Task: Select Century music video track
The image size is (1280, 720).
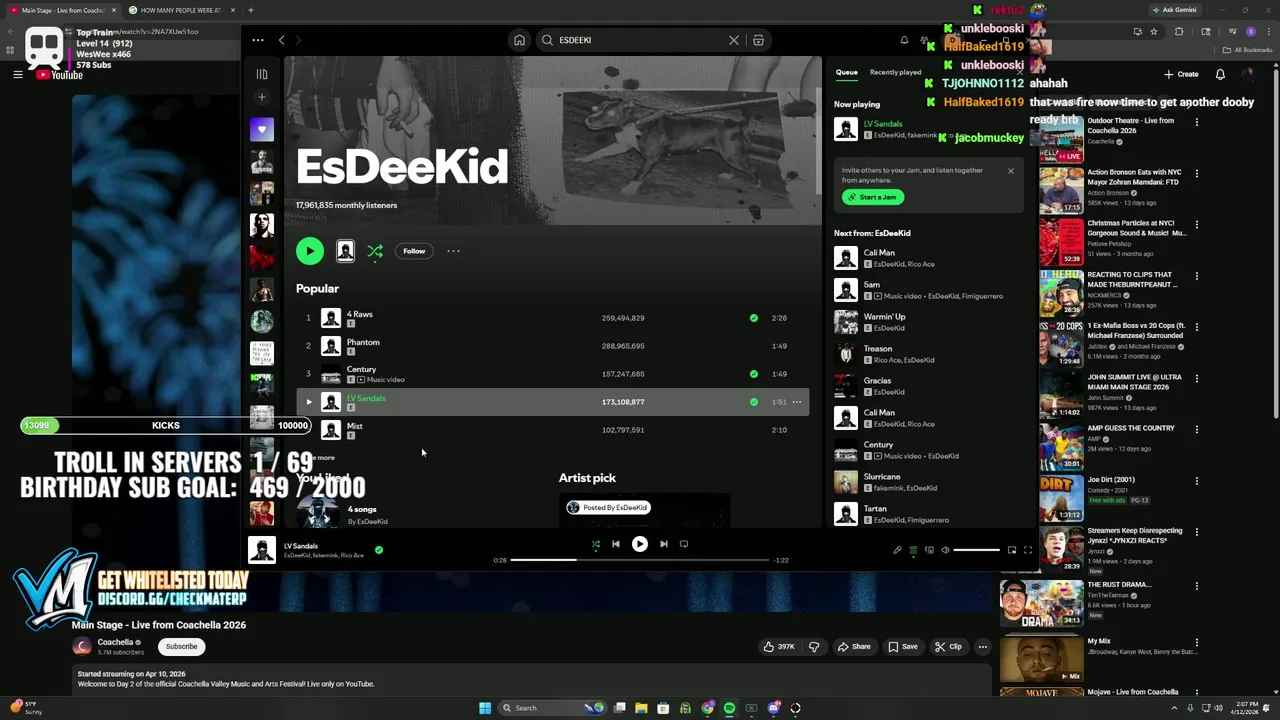Action: [552, 374]
